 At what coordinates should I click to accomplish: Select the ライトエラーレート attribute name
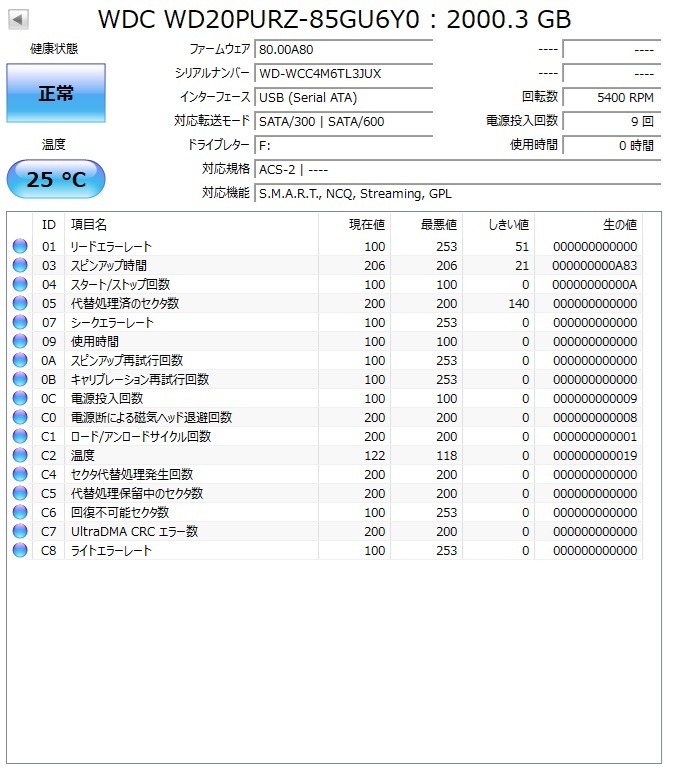[111, 551]
